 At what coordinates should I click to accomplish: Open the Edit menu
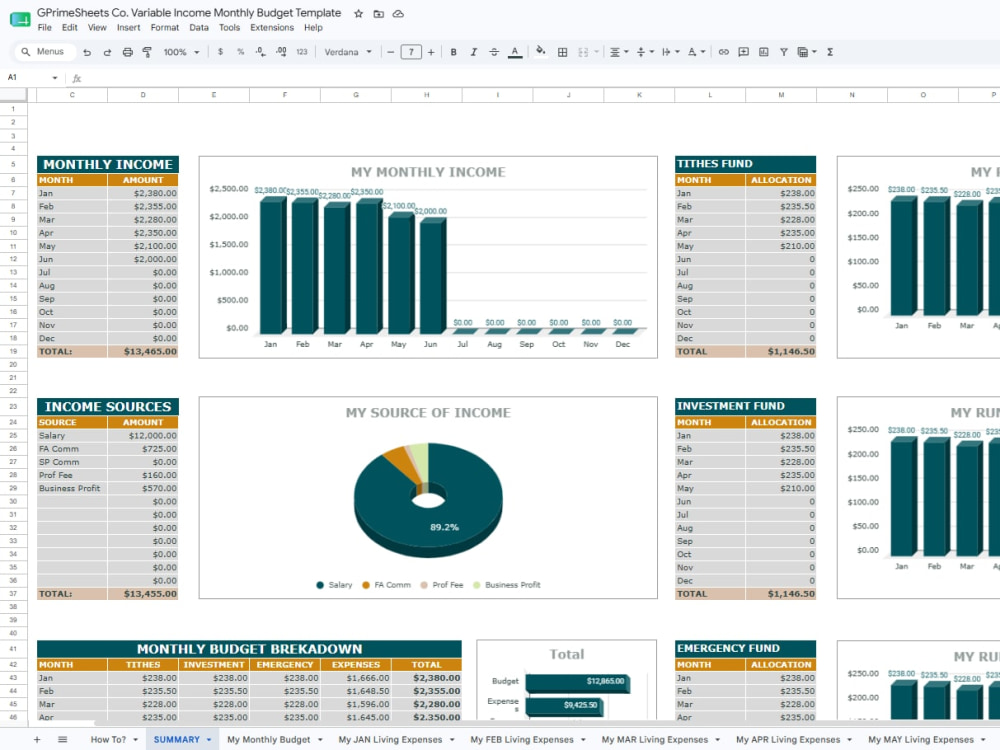(70, 27)
